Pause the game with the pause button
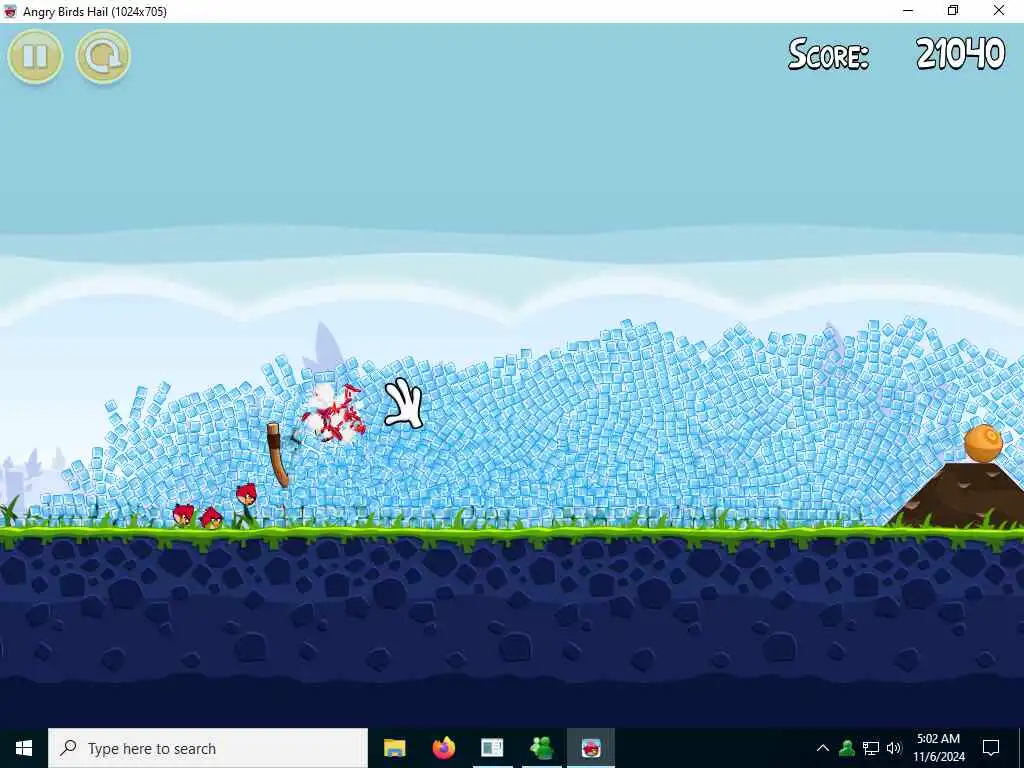1024x768 pixels. (35, 57)
